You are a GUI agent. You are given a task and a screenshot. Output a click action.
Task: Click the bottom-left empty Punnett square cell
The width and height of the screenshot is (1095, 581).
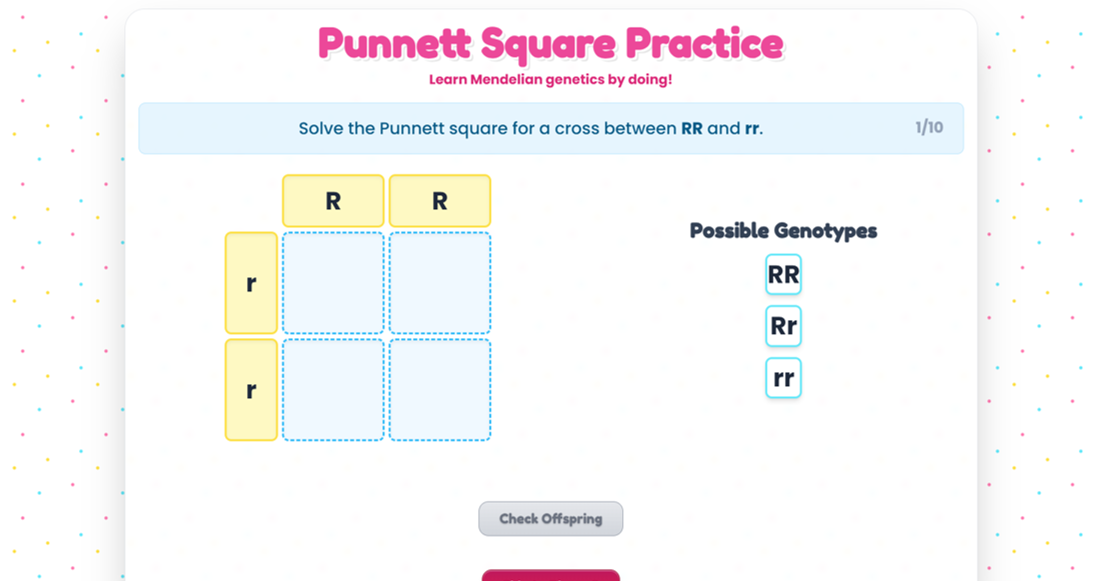pyautogui.click(x=333, y=390)
